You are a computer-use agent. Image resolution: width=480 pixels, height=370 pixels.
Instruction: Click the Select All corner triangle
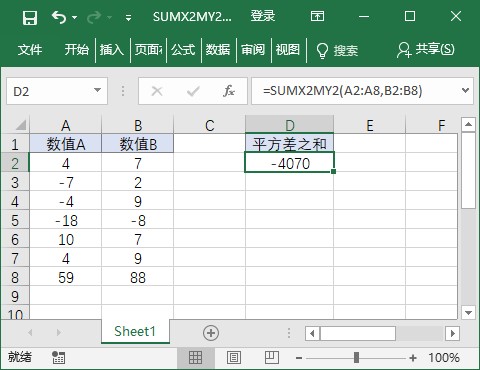coord(21,125)
